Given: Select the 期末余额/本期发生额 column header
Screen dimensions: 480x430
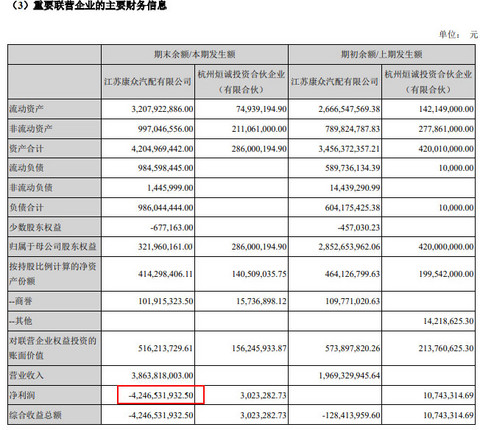Looking at the screenshot, I should tap(195, 54).
